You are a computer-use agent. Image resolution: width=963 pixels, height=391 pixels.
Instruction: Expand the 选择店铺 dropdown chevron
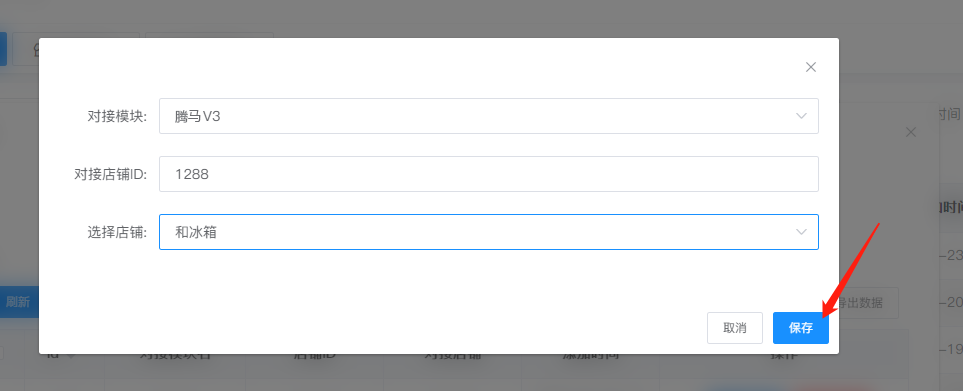point(801,232)
